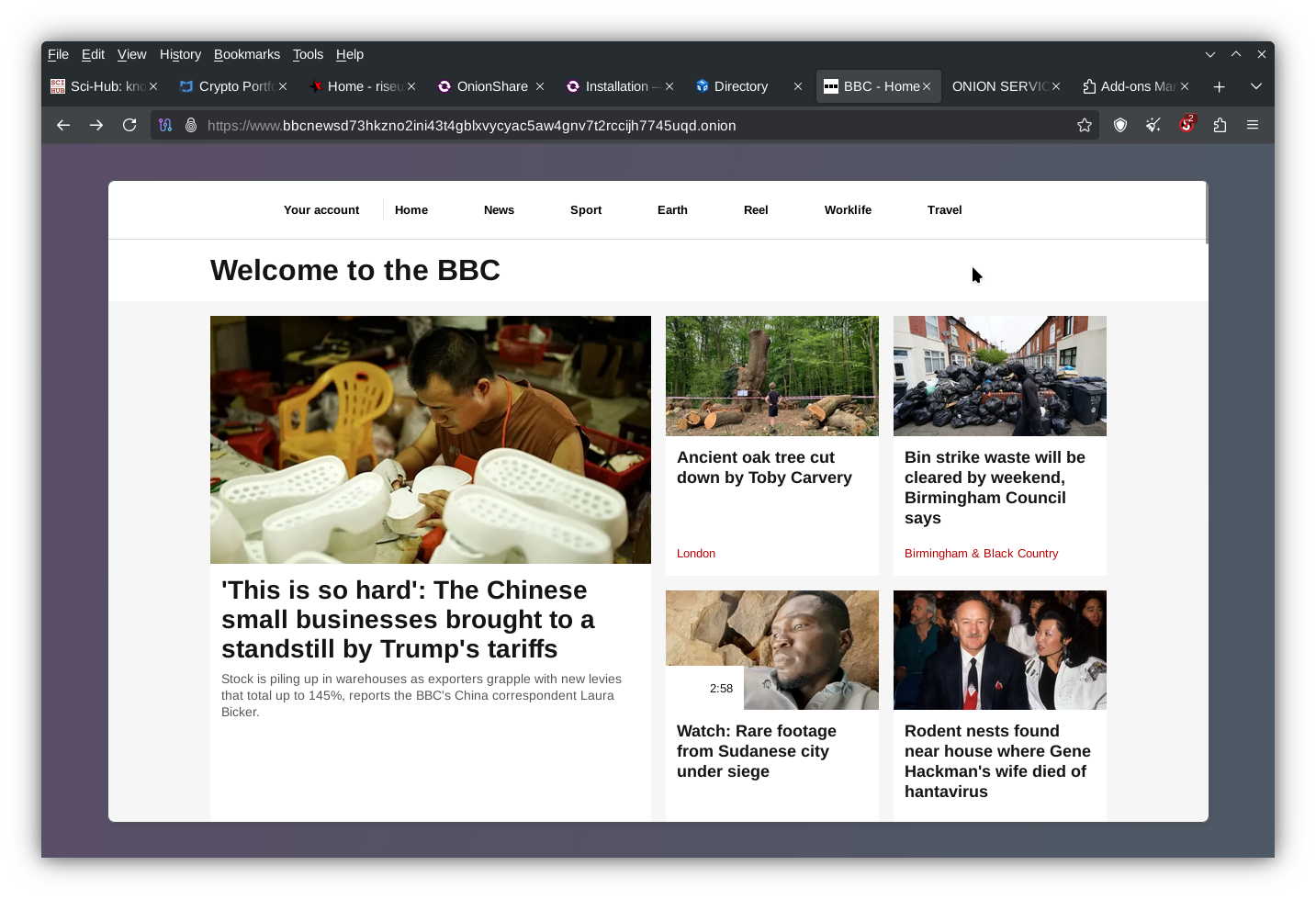
Task: Click the Gene Hackman article photo
Action: (1000, 650)
